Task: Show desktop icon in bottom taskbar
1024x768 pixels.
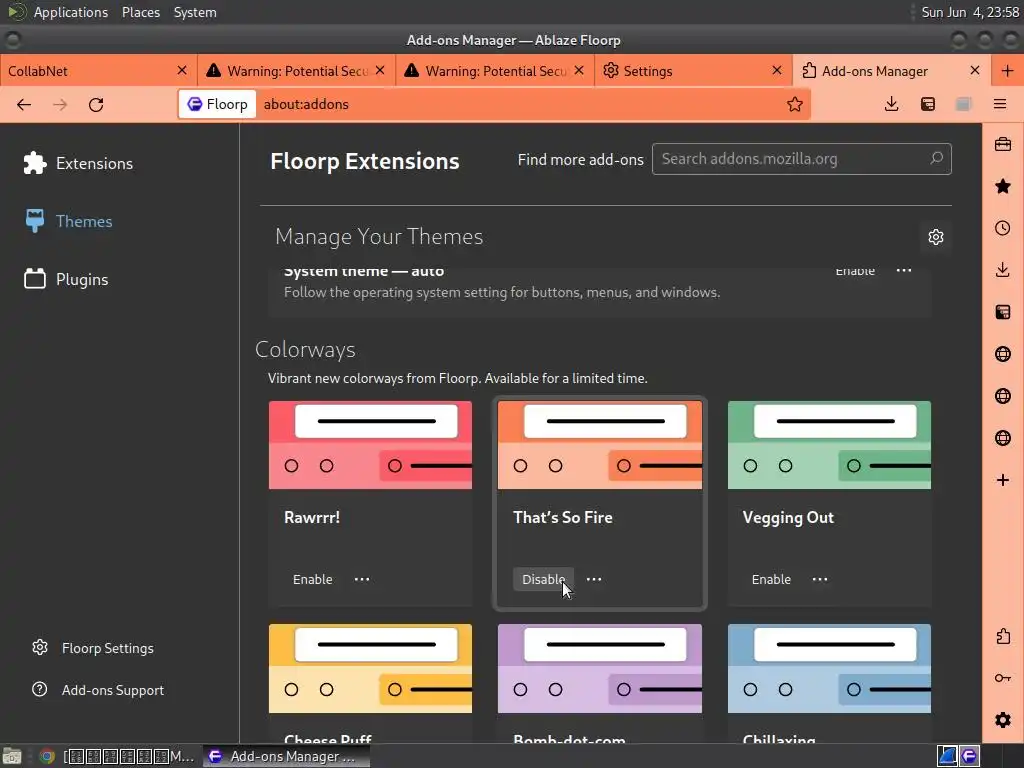Action: pos(12,756)
